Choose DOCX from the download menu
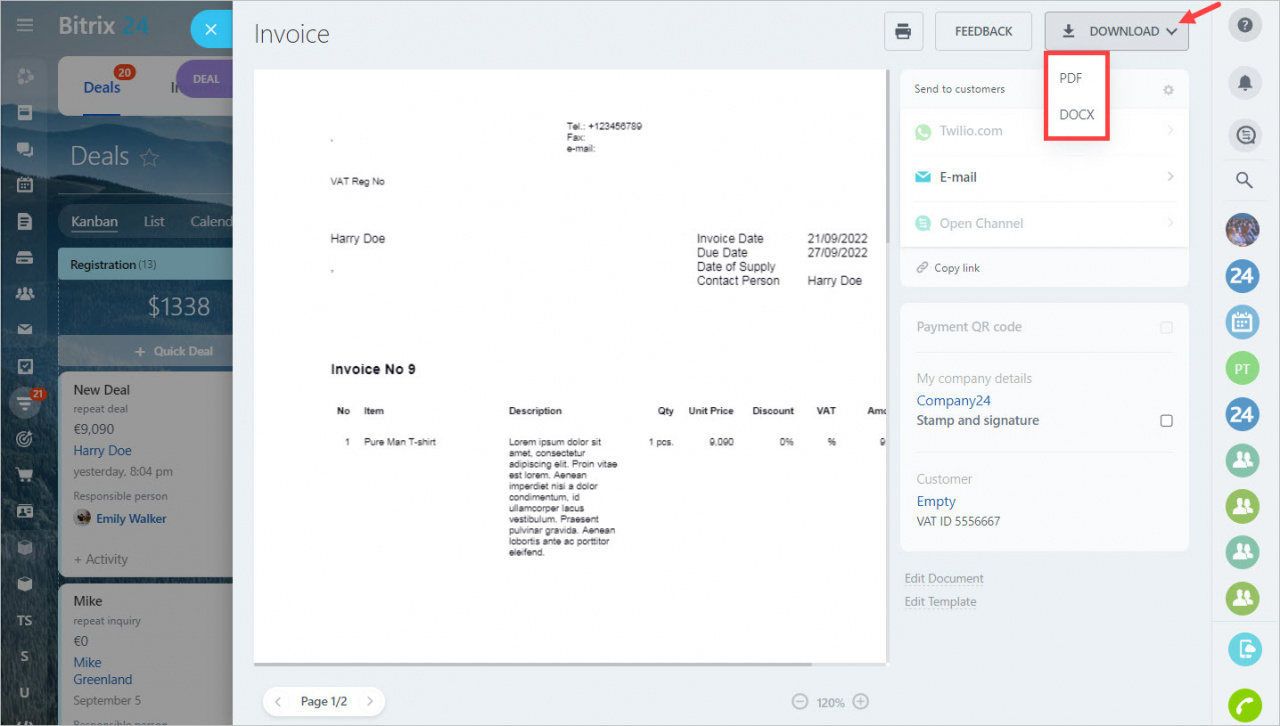The image size is (1280, 726). pyautogui.click(x=1076, y=115)
